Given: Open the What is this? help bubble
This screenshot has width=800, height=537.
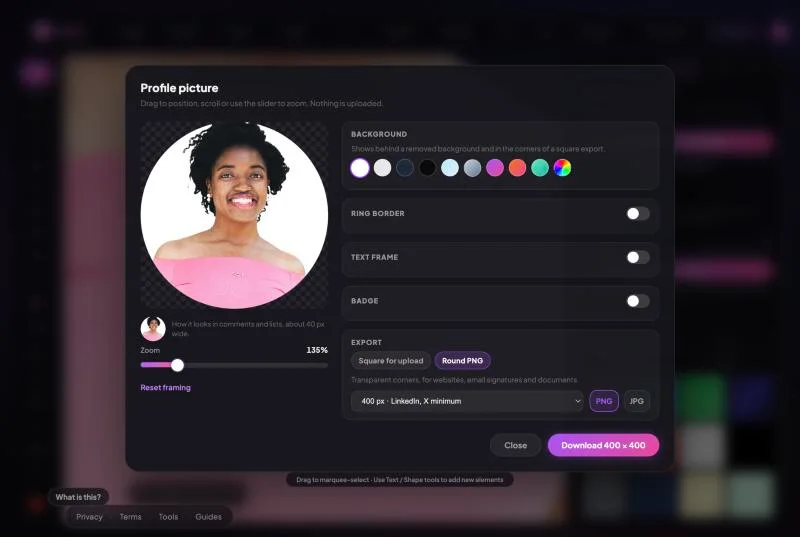Looking at the screenshot, I should [78, 497].
